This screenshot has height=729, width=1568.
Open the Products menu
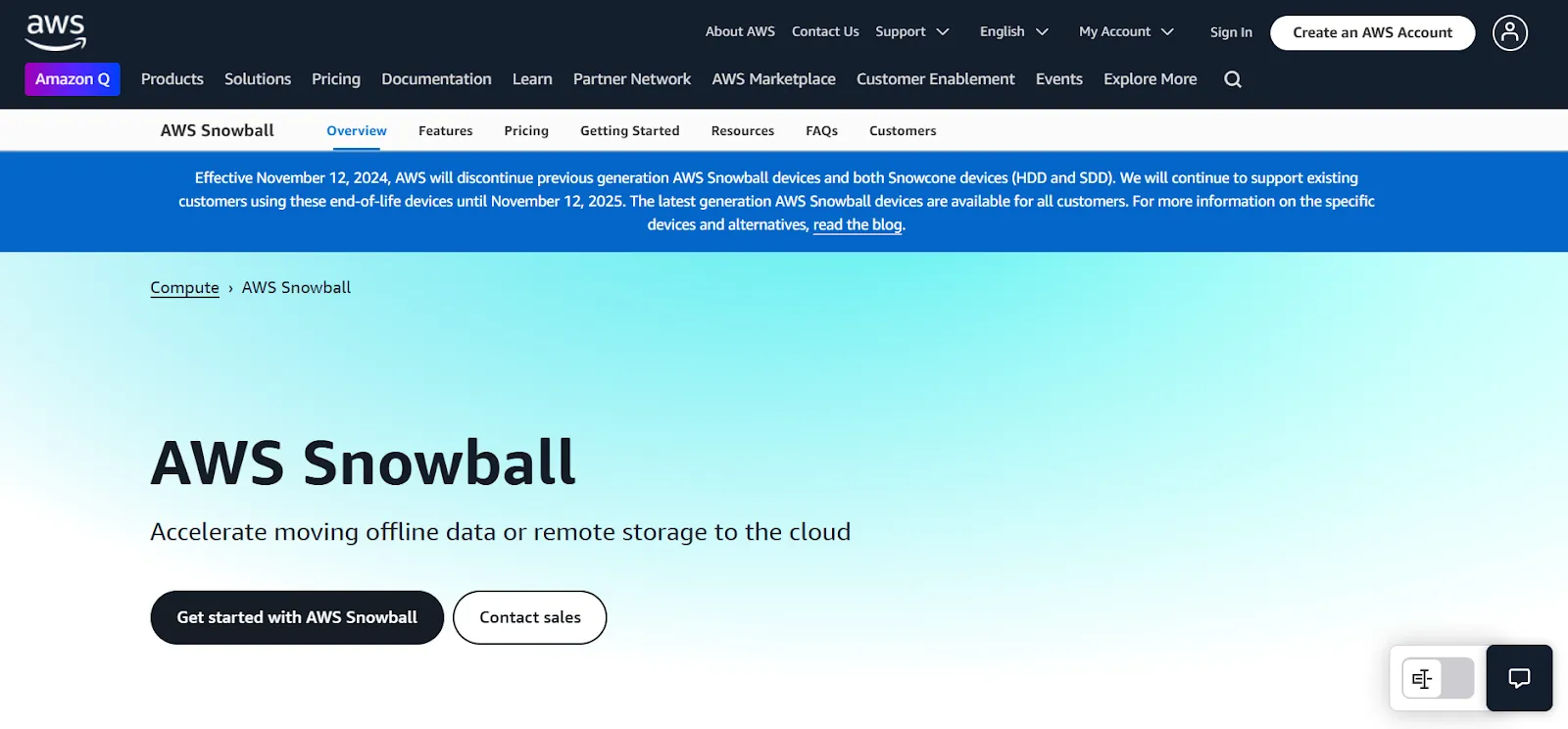point(172,79)
